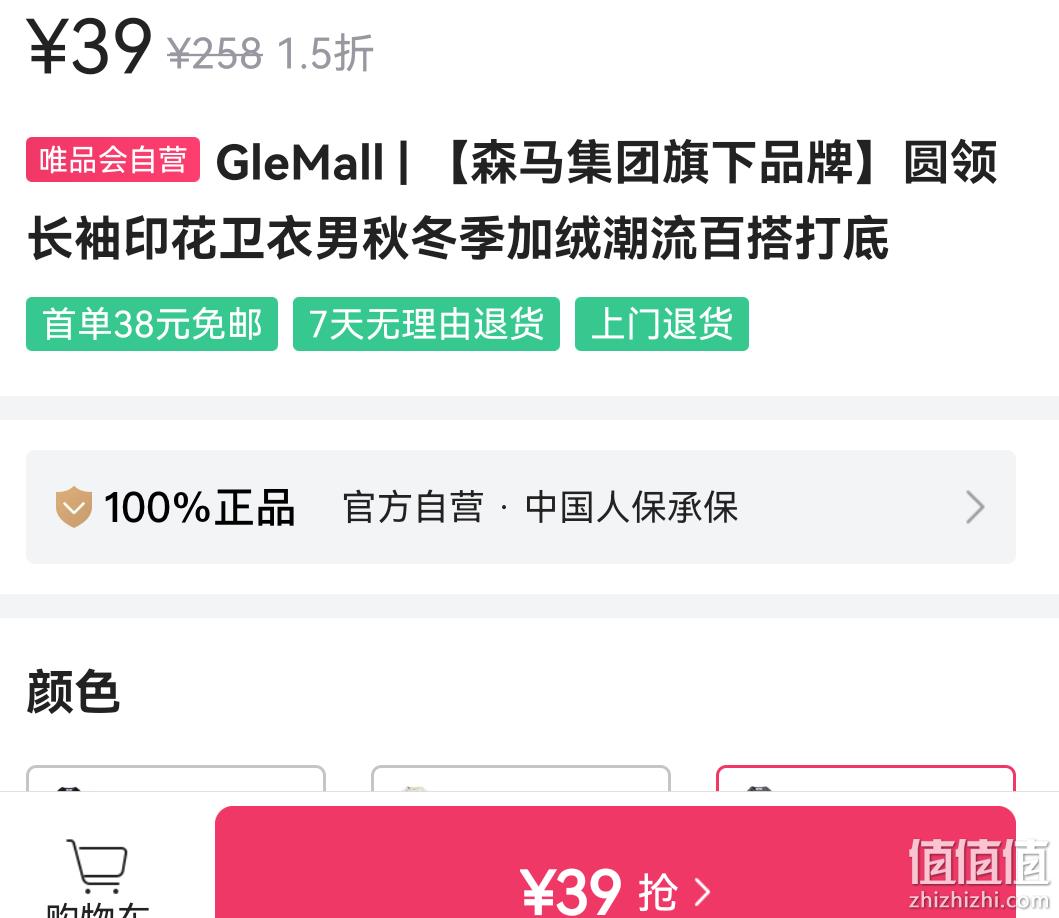
Task: Open the product title 圆领长袖印花卫衣 text
Action: click(x=512, y=200)
